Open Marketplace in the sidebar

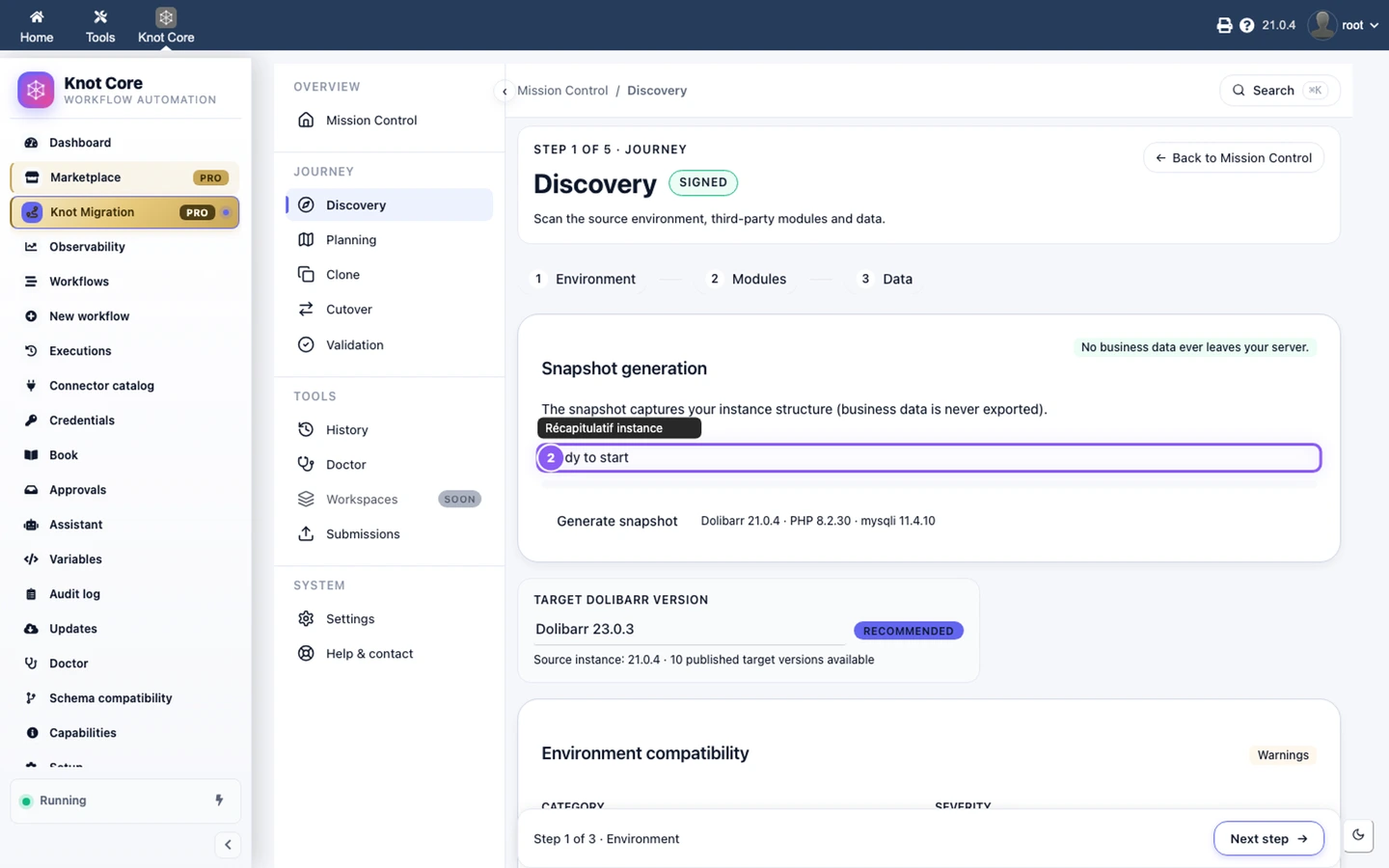coord(125,177)
